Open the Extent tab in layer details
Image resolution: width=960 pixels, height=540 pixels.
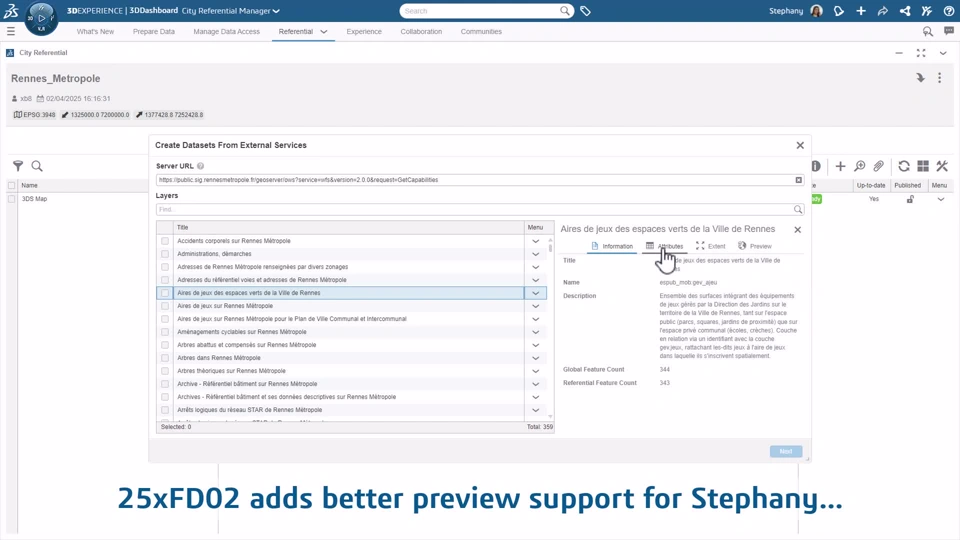[x=710, y=246]
